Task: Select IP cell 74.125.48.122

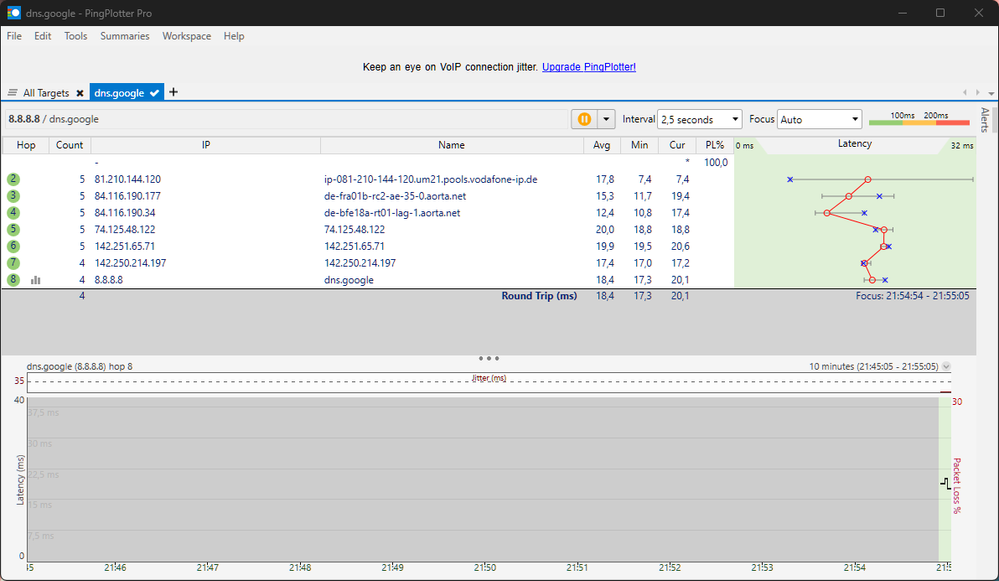Action: (125, 229)
